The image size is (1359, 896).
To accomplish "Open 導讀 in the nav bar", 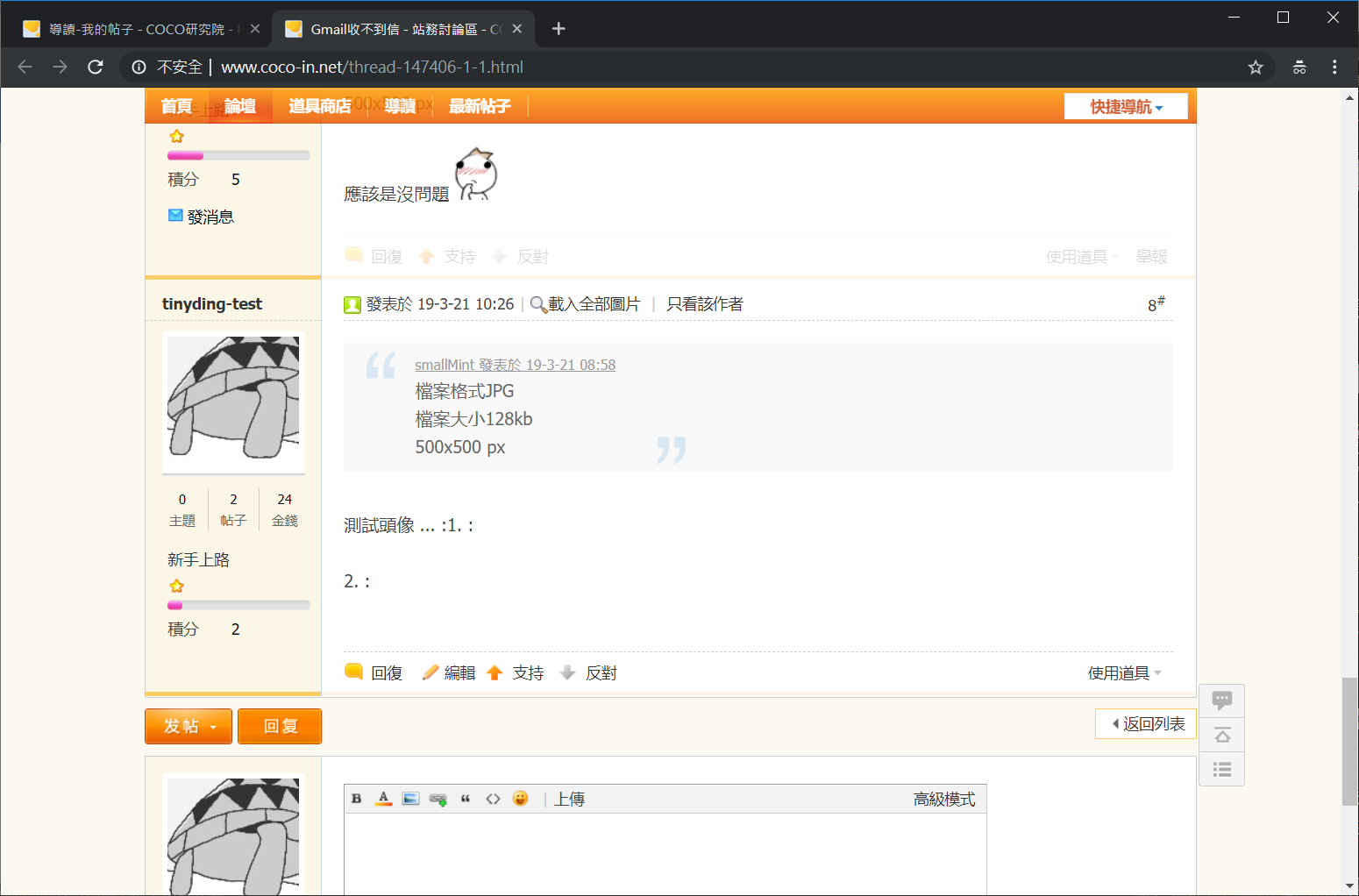I will (400, 106).
